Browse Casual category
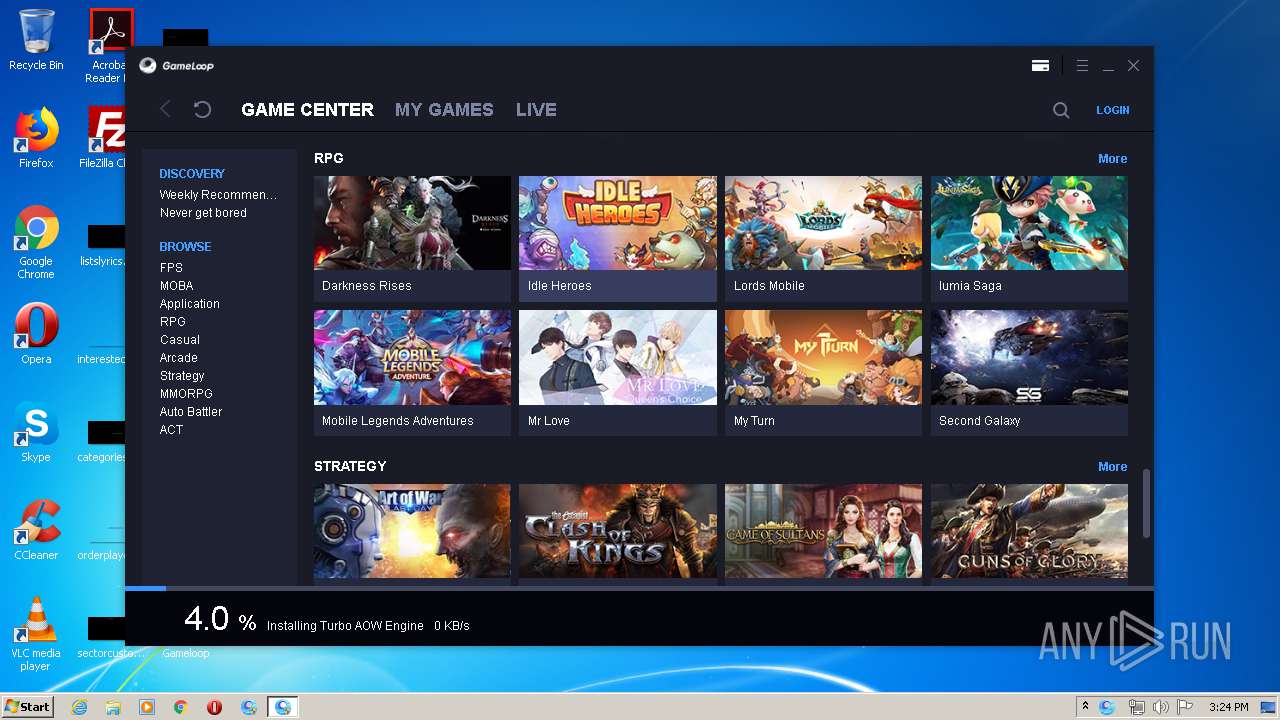This screenshot has width=1280, height=720. pyautogui.click(x=180, y=340)
